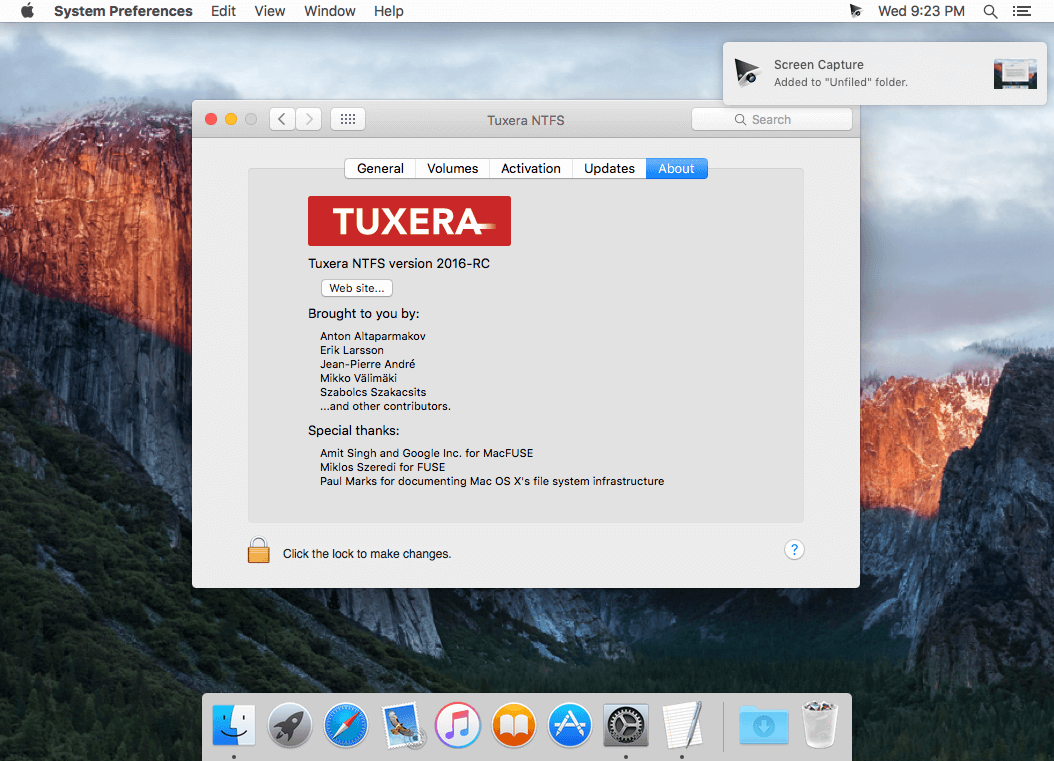The width and height of the screenshot is (1054, 761).
Task: Open the Window menu
Action: pyautogui.click(x=329, y=11)
